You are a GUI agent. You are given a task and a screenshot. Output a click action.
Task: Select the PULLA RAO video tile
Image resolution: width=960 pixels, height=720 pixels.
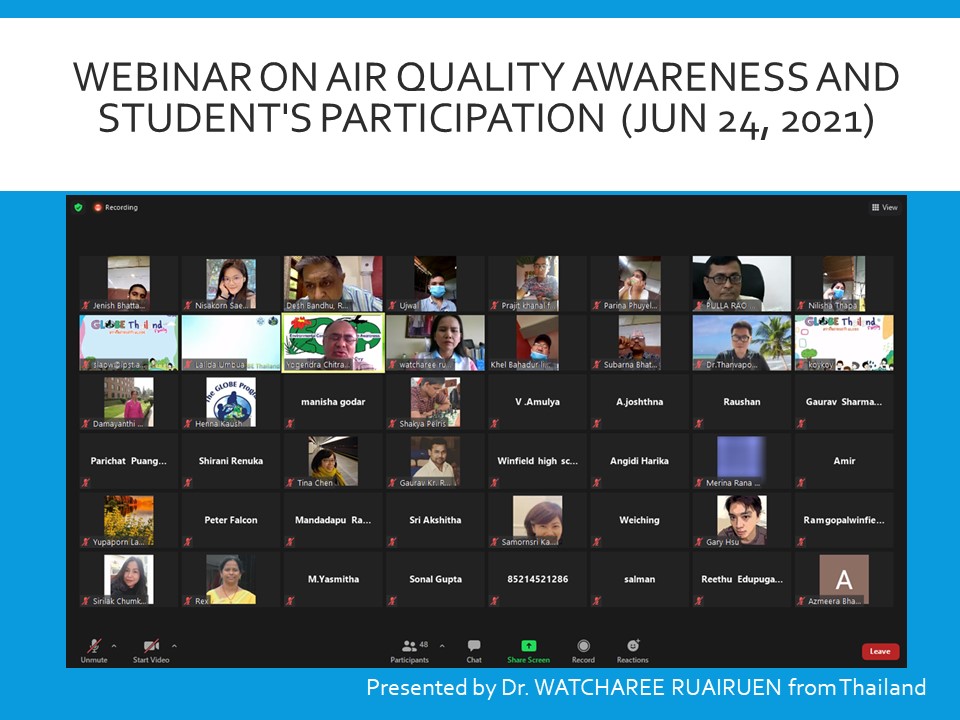coord(741,283)
